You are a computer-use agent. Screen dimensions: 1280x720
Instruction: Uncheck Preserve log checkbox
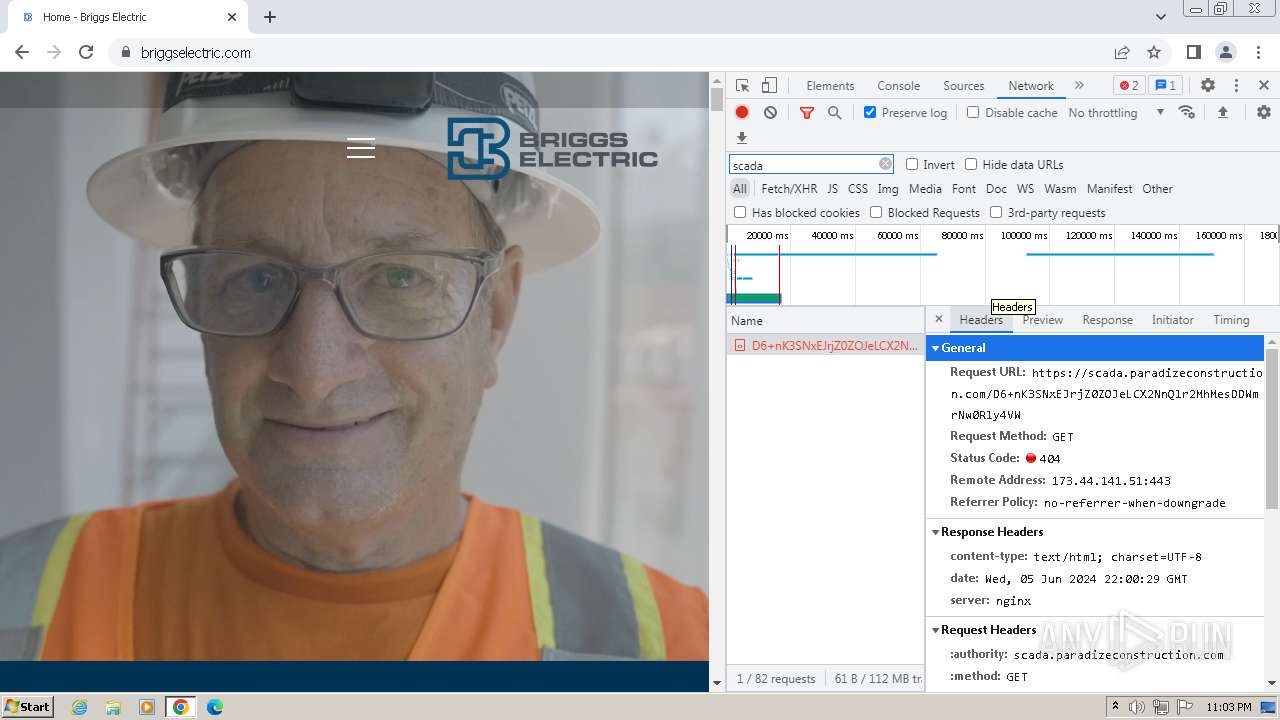[x=870, y=113]
